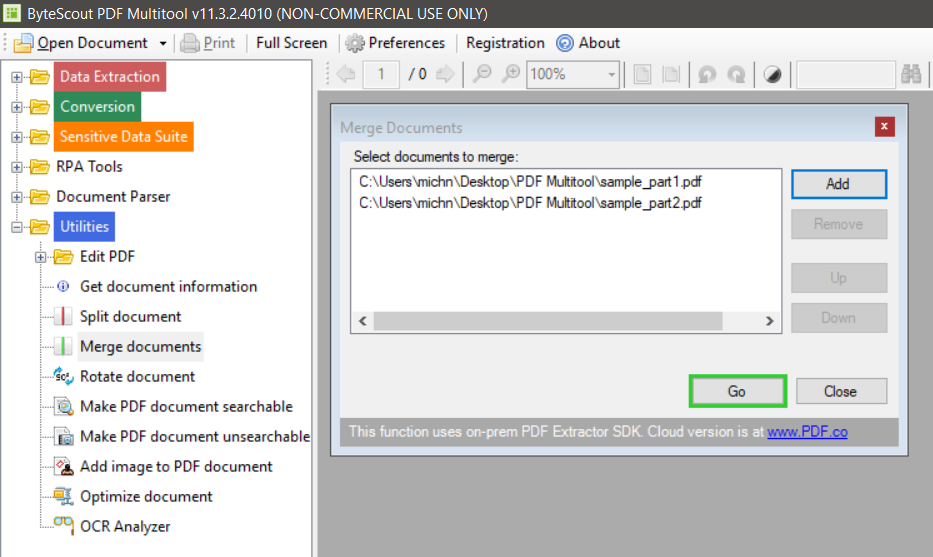Select sample_part1.pdf in the merge list

point(530,182)
